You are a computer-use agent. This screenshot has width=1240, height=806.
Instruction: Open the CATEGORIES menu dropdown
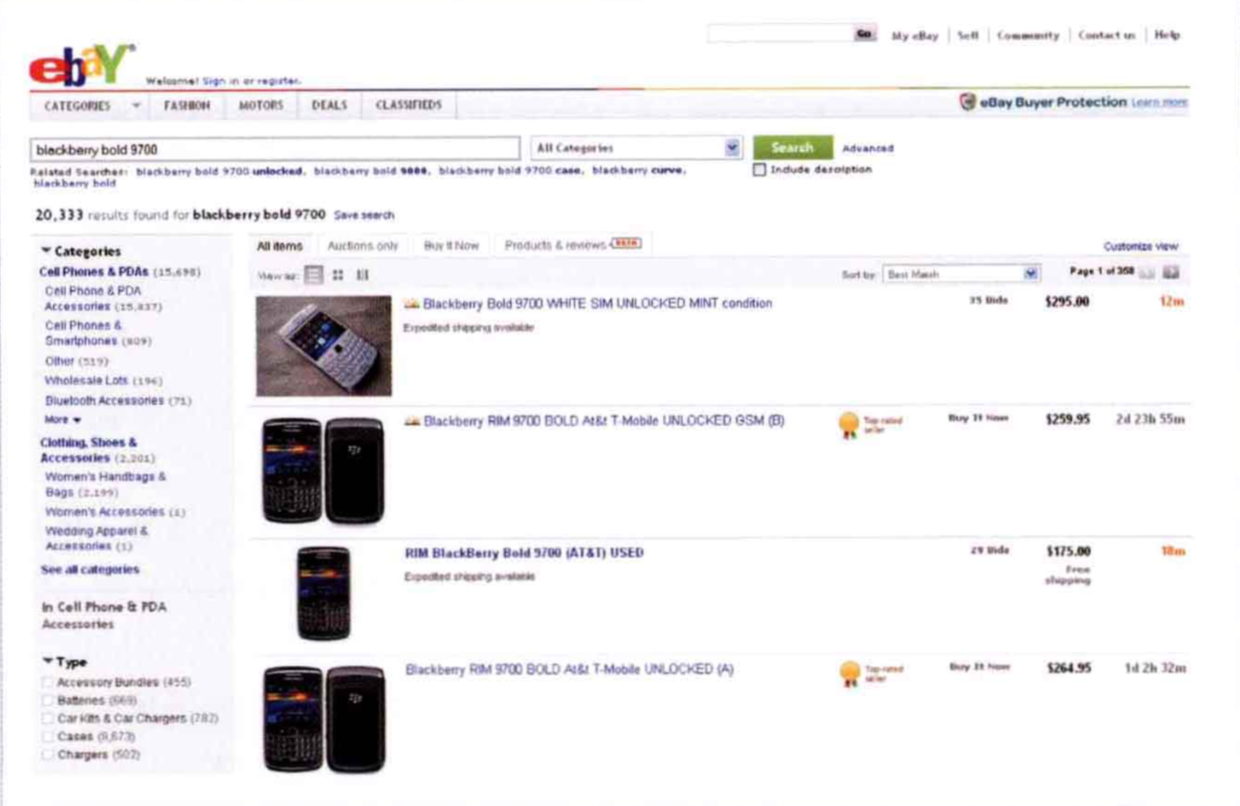91,105
